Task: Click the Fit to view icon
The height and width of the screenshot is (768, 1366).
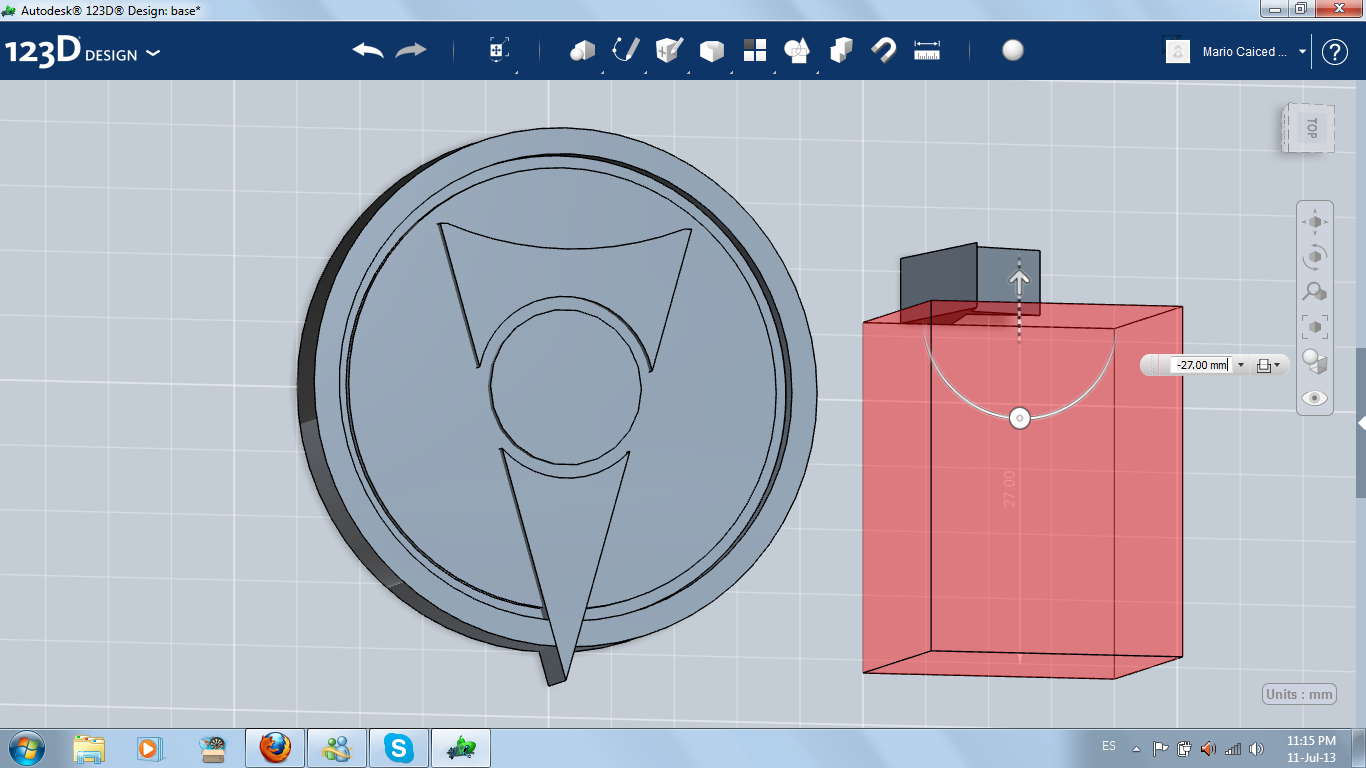Action: tap(1315, 326)
